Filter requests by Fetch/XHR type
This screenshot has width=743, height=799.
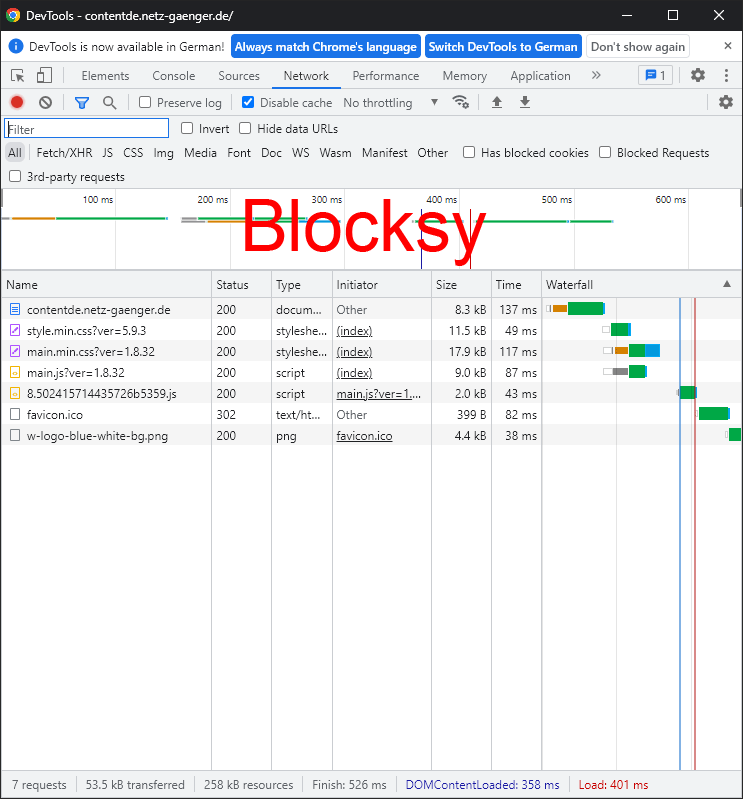click(64, 152)
